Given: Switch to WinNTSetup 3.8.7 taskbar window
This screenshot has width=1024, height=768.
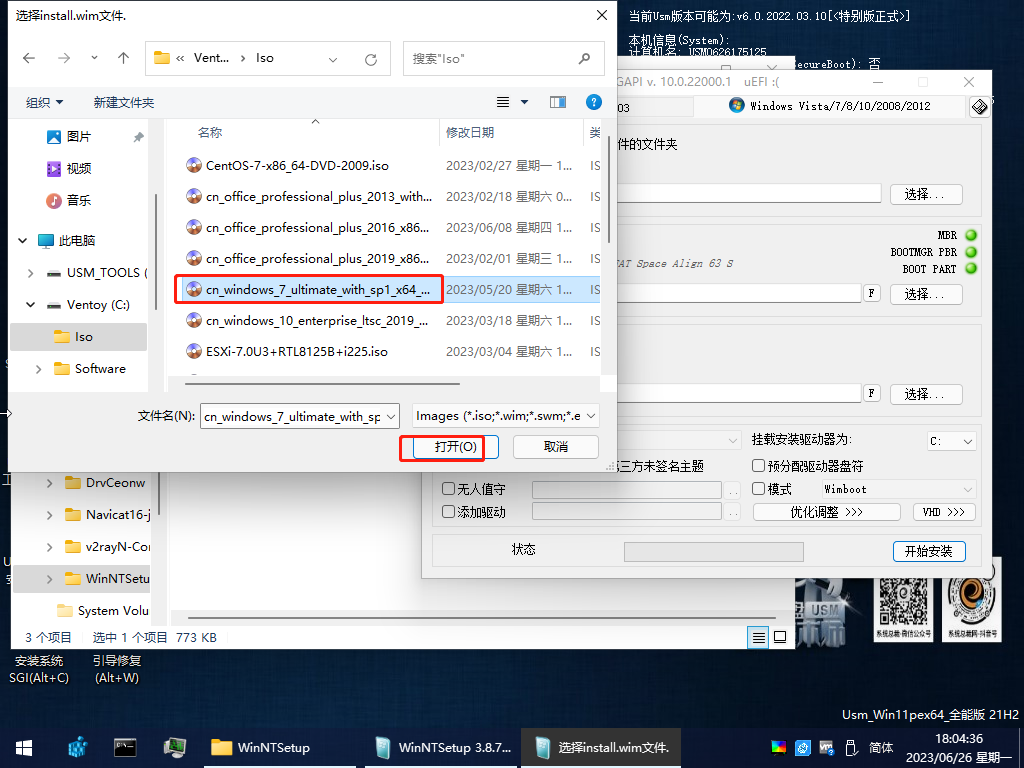Looking at the screenshot, I should click(443, 748).
